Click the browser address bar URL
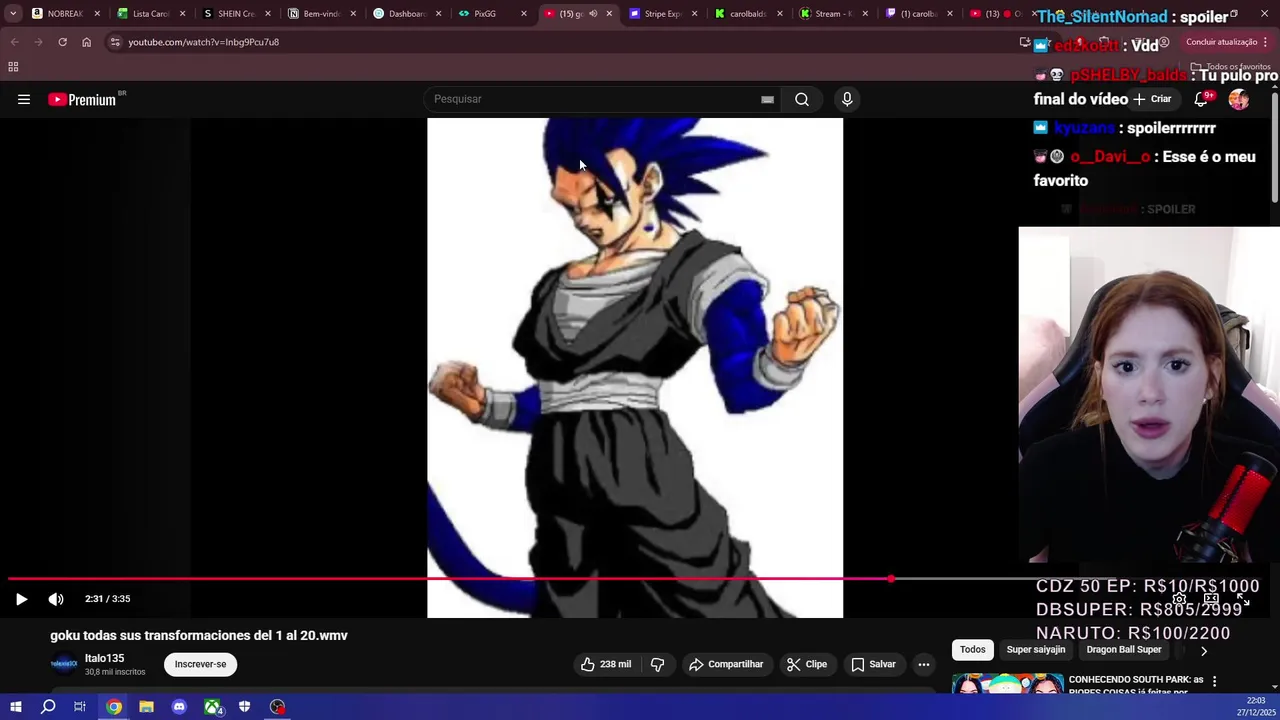1280x720 pixels. click(203, 42)
